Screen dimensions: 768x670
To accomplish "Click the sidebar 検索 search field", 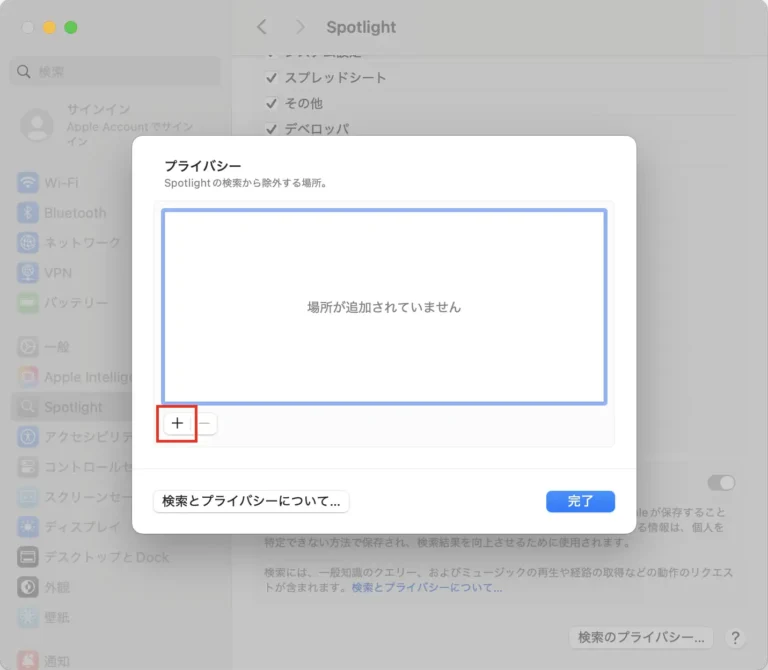I will point(115,72).
